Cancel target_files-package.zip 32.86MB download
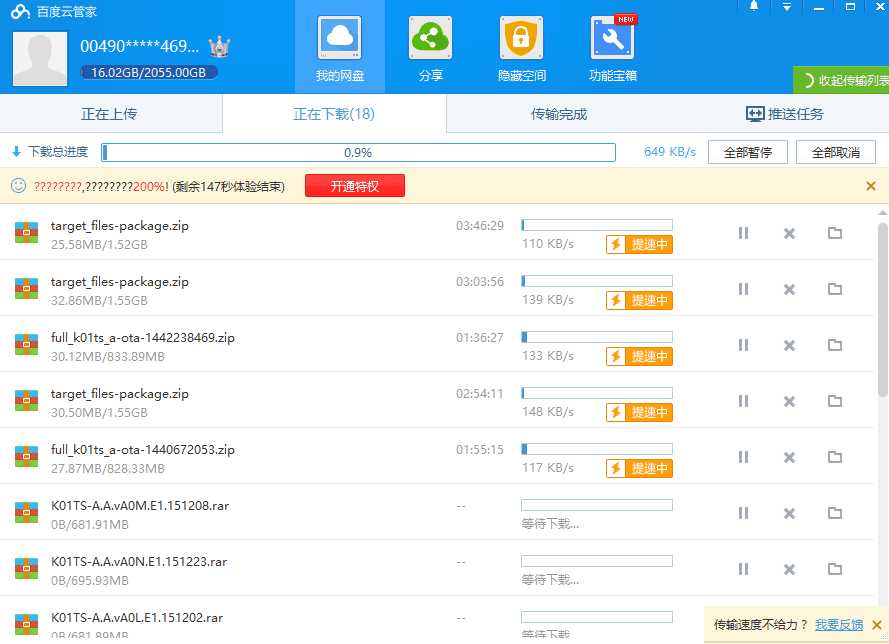 (x=789, y=289)
